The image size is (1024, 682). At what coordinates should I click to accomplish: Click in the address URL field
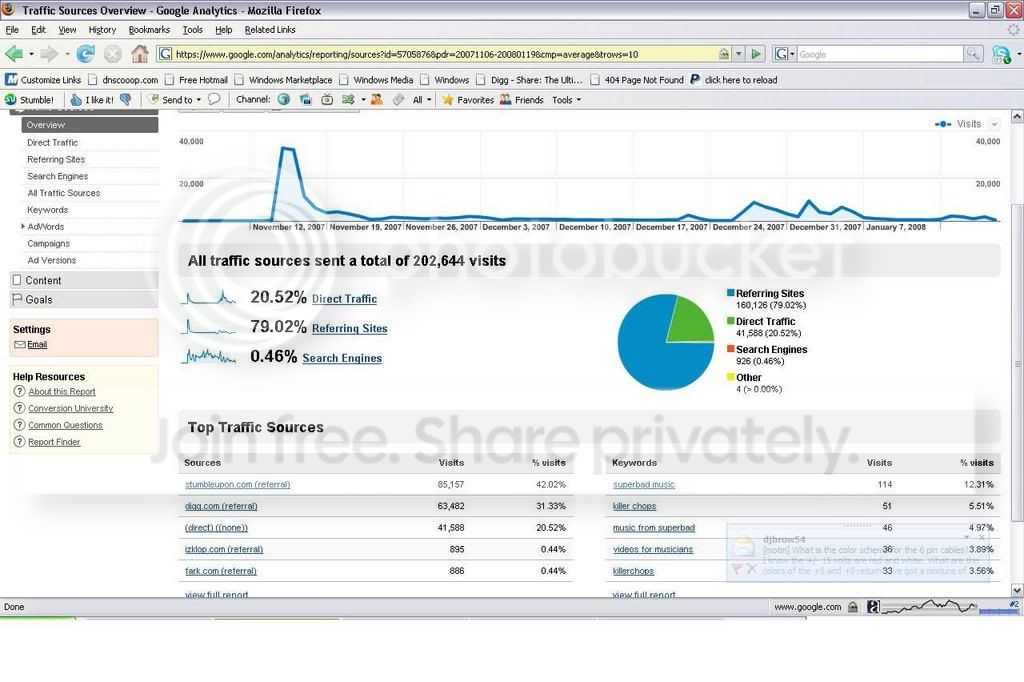[x=444, y=54]
